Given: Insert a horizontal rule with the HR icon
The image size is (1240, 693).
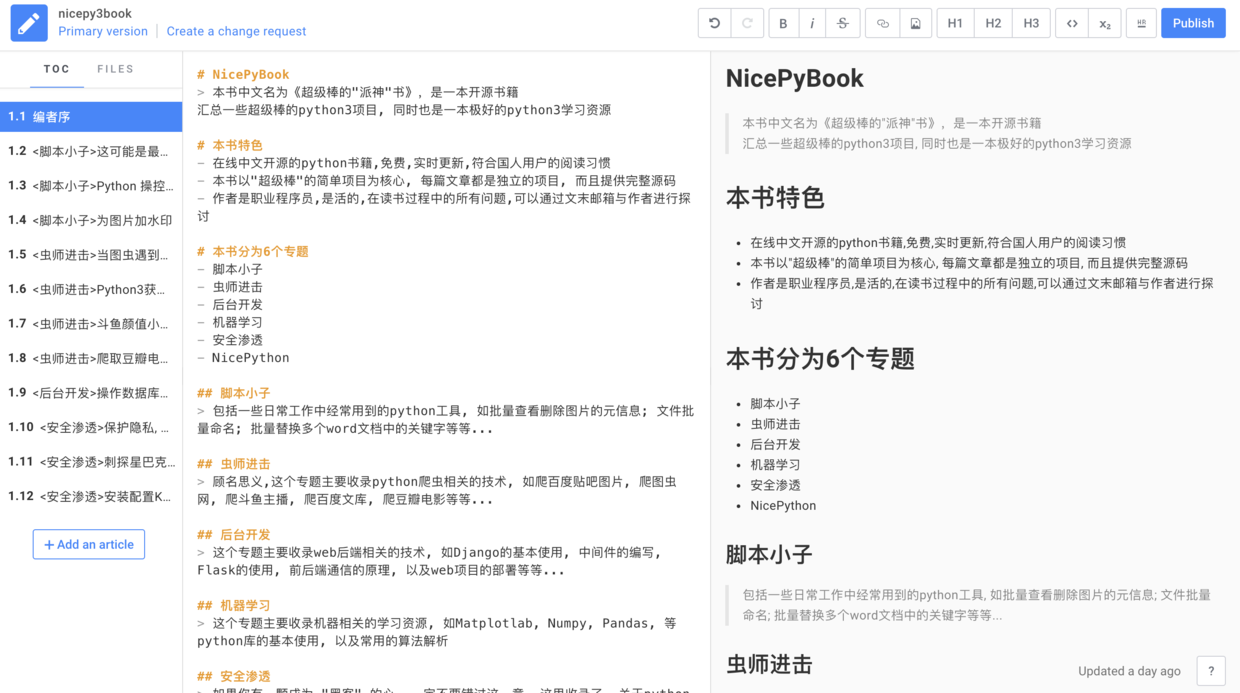Looking at the screenshot, I should (1140, 22).
